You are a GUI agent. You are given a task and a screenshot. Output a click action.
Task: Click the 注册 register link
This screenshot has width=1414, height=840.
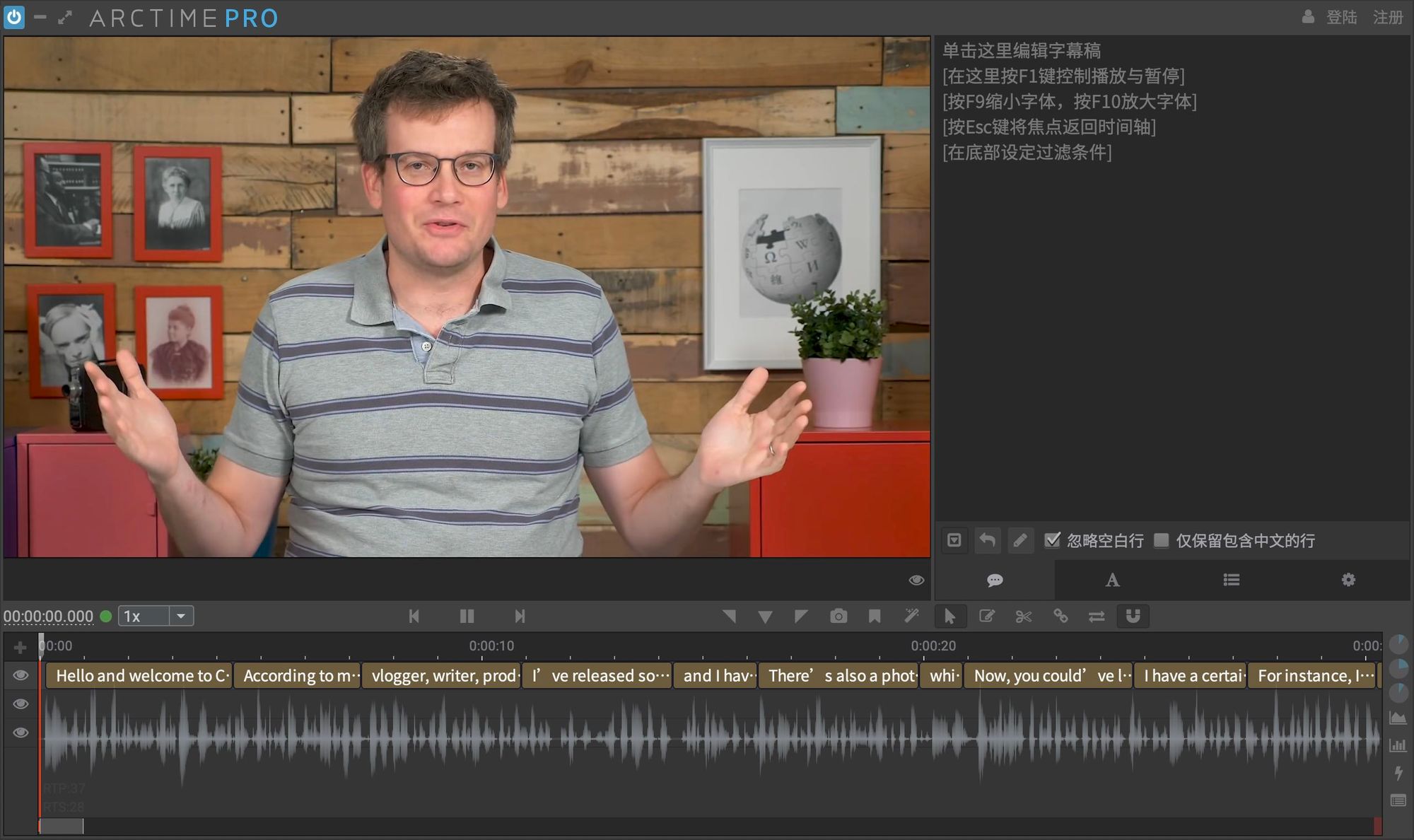pos(1387,17)
